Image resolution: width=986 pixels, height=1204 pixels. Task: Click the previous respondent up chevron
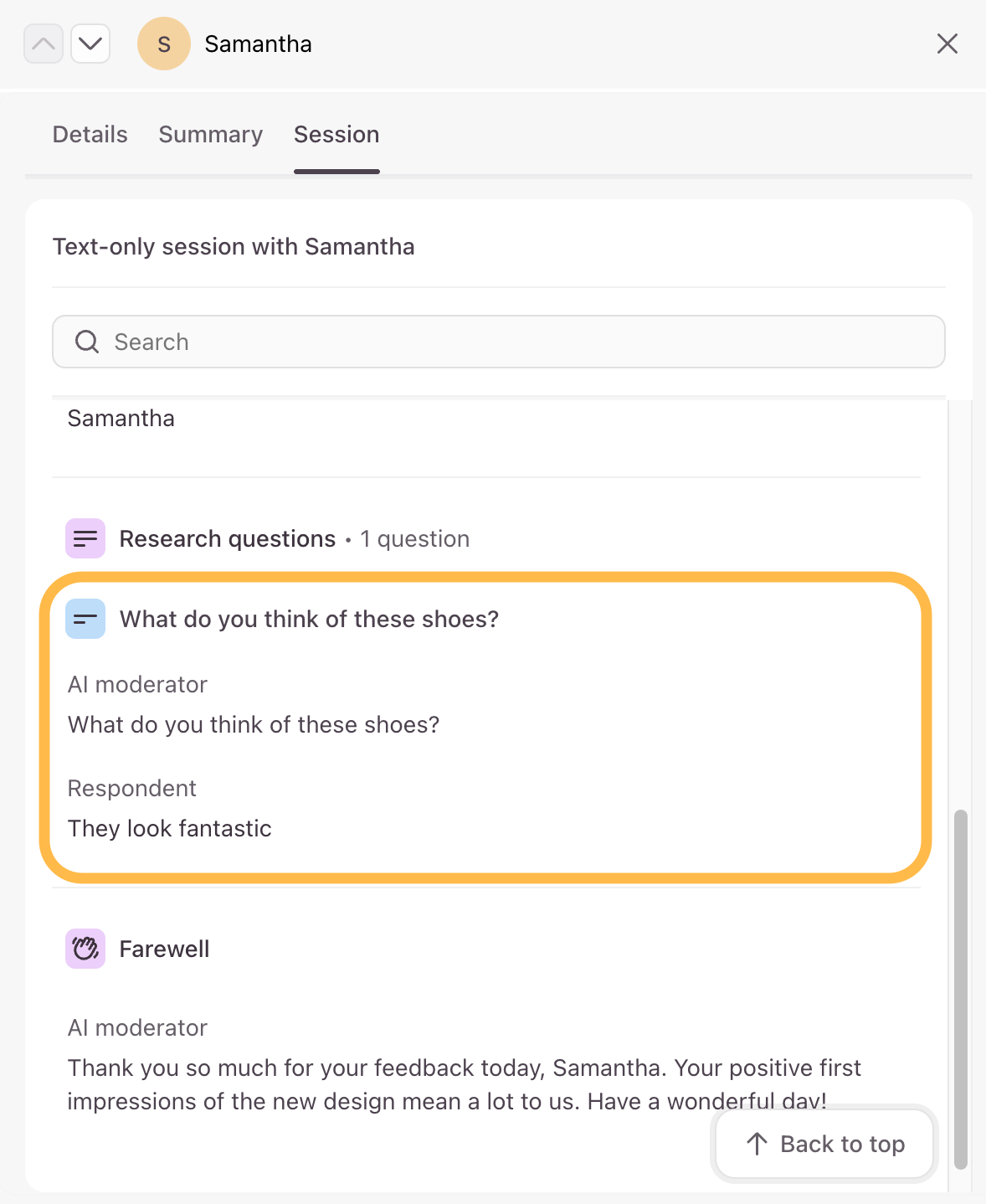tap(44, 44)
